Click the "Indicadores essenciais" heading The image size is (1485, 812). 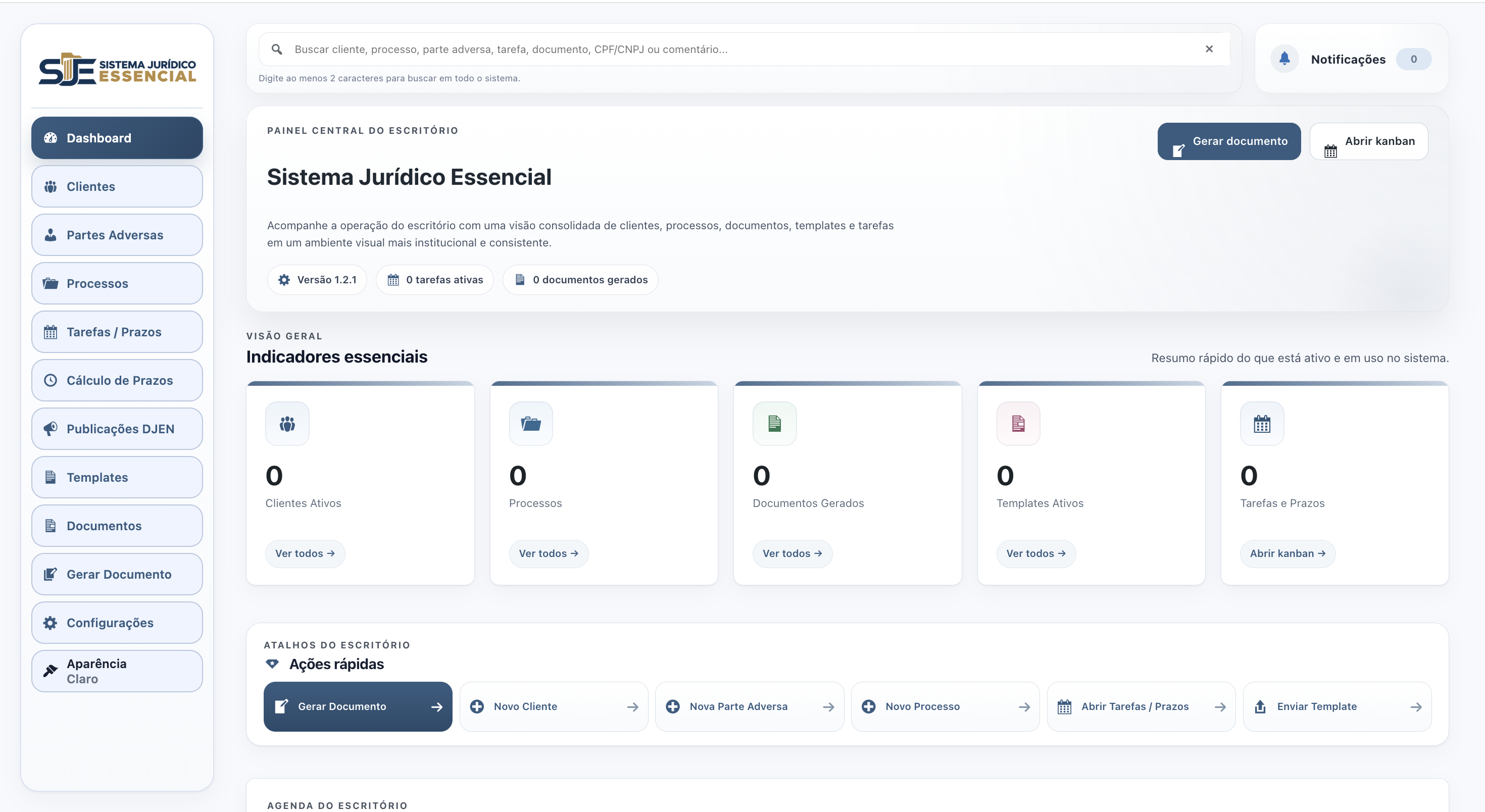pyautogui.click(x=337, y=357)
